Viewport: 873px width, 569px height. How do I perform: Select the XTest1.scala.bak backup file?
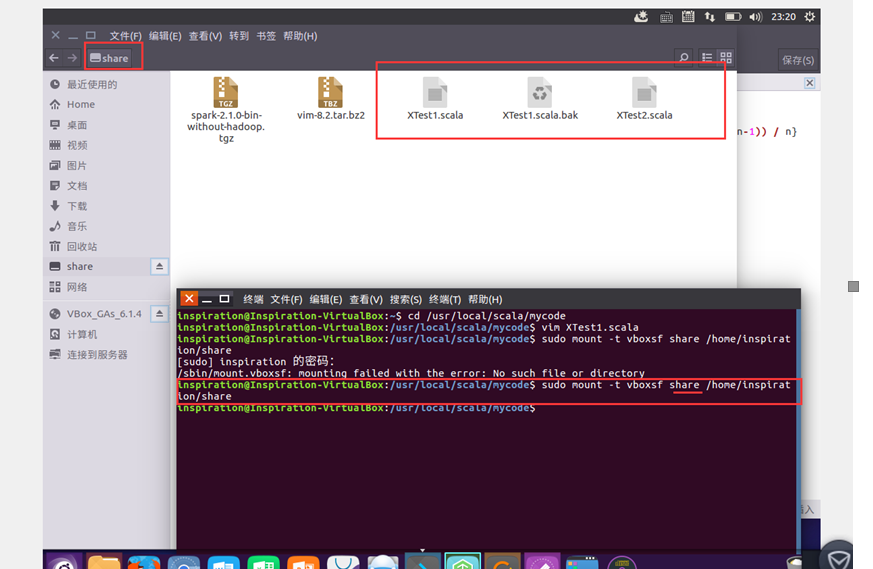point(540,99)
